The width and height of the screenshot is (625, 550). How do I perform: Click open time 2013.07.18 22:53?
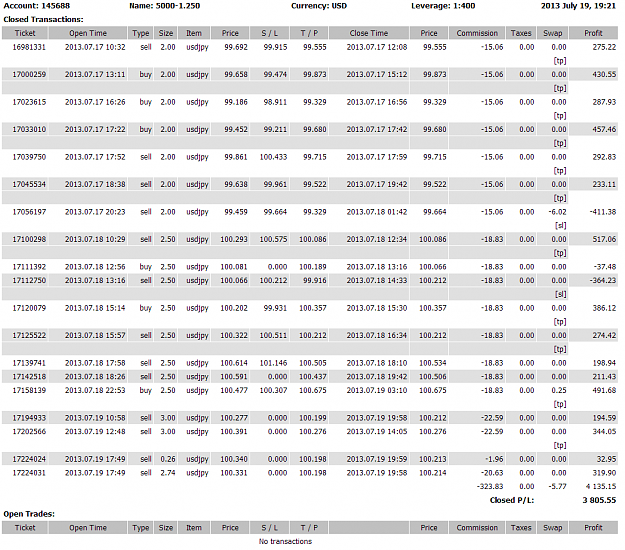(95, 391)
